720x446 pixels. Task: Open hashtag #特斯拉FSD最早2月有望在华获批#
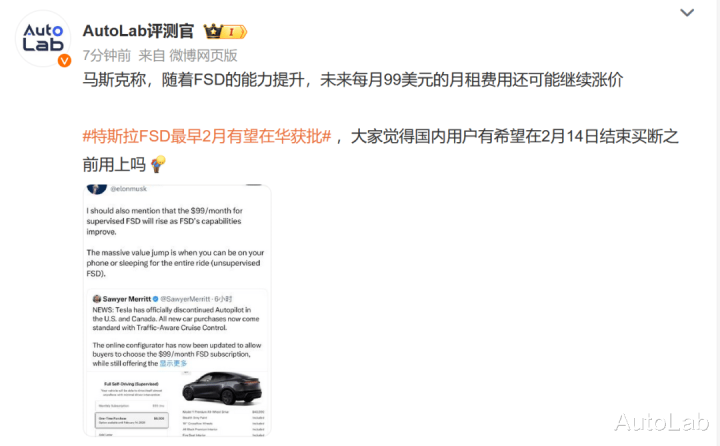pyautogui.click(x=207, y=136)
